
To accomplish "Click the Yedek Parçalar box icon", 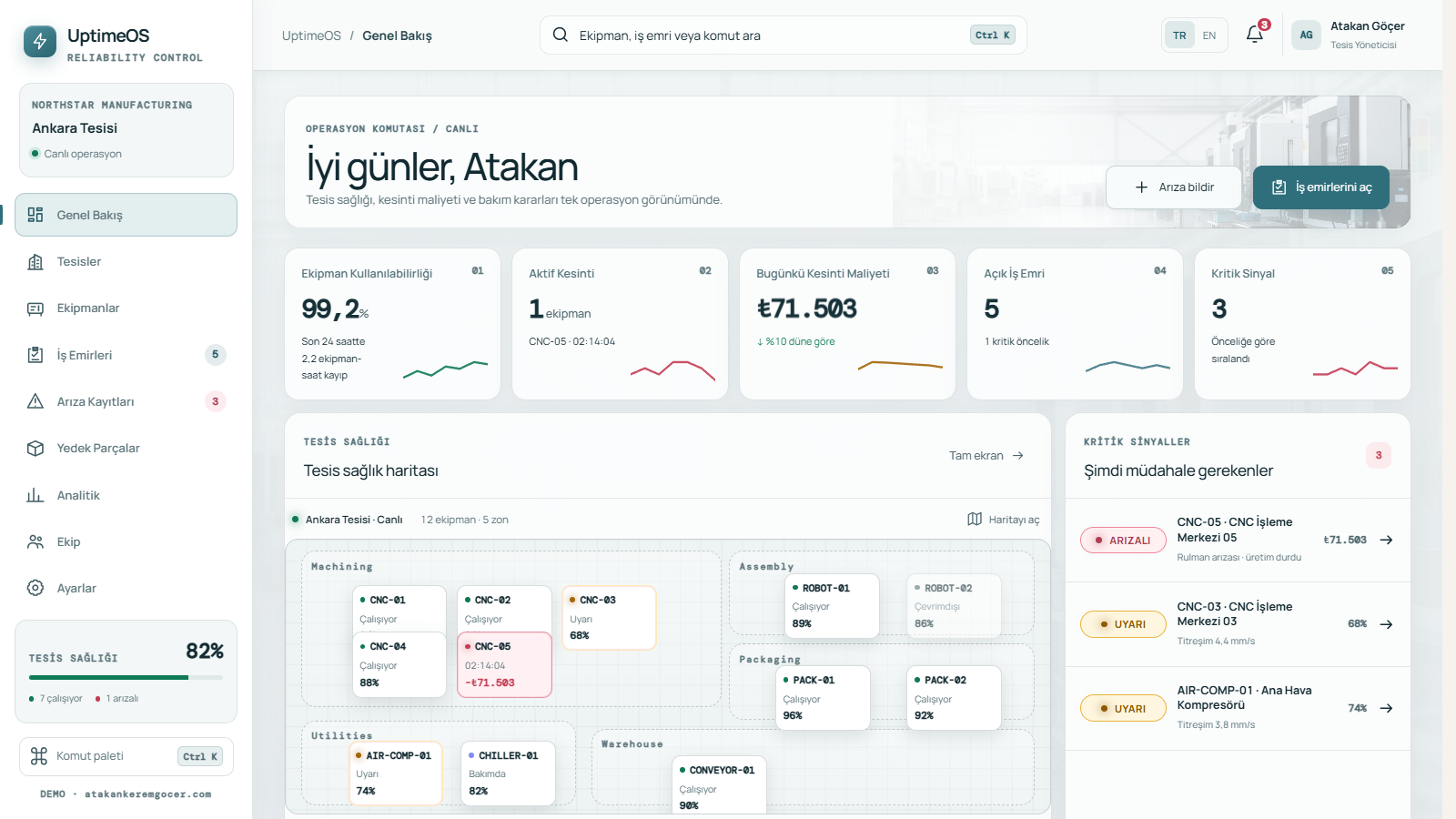I will (35, 448).
